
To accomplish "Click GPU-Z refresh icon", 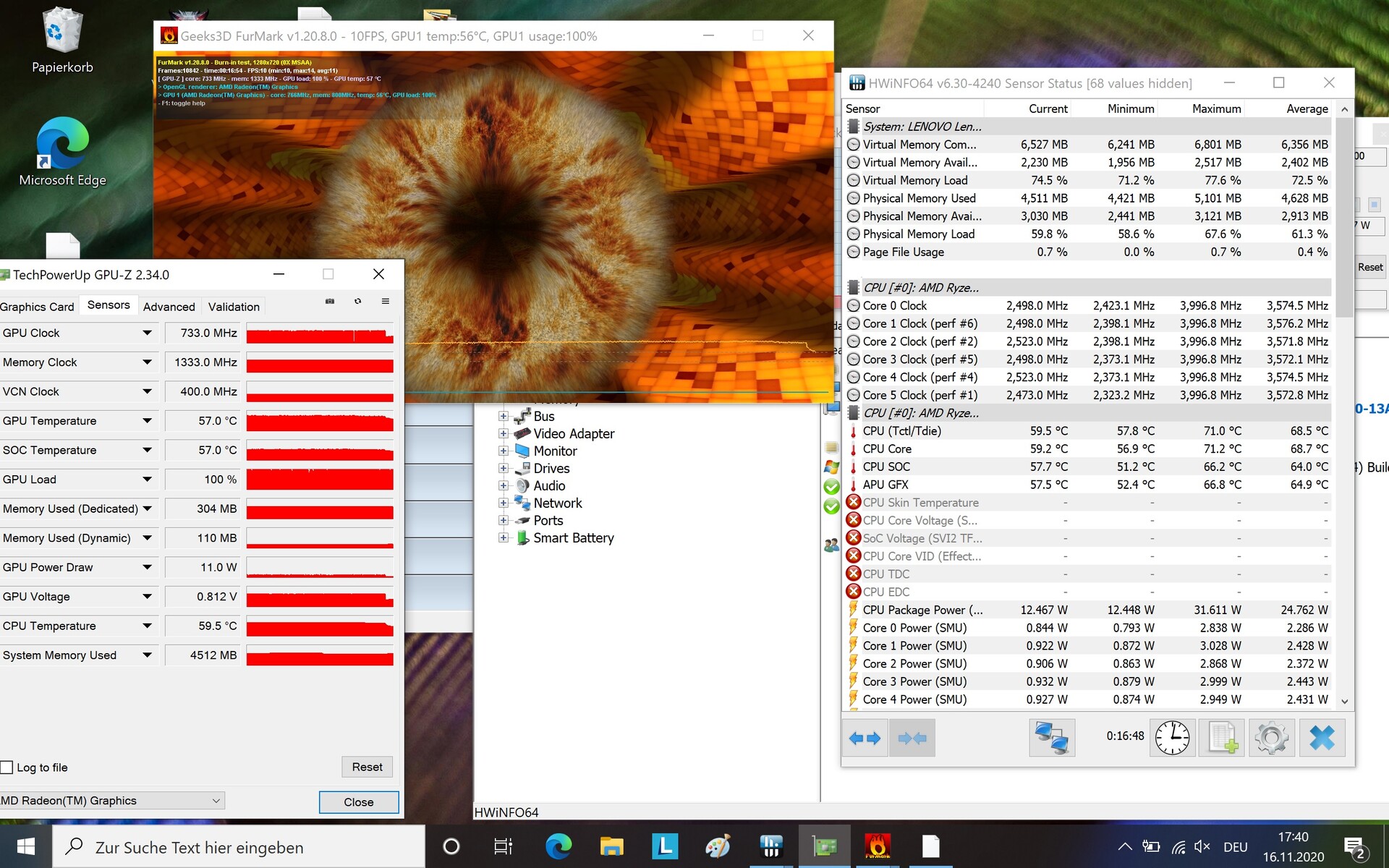I will tap(357, 301).
